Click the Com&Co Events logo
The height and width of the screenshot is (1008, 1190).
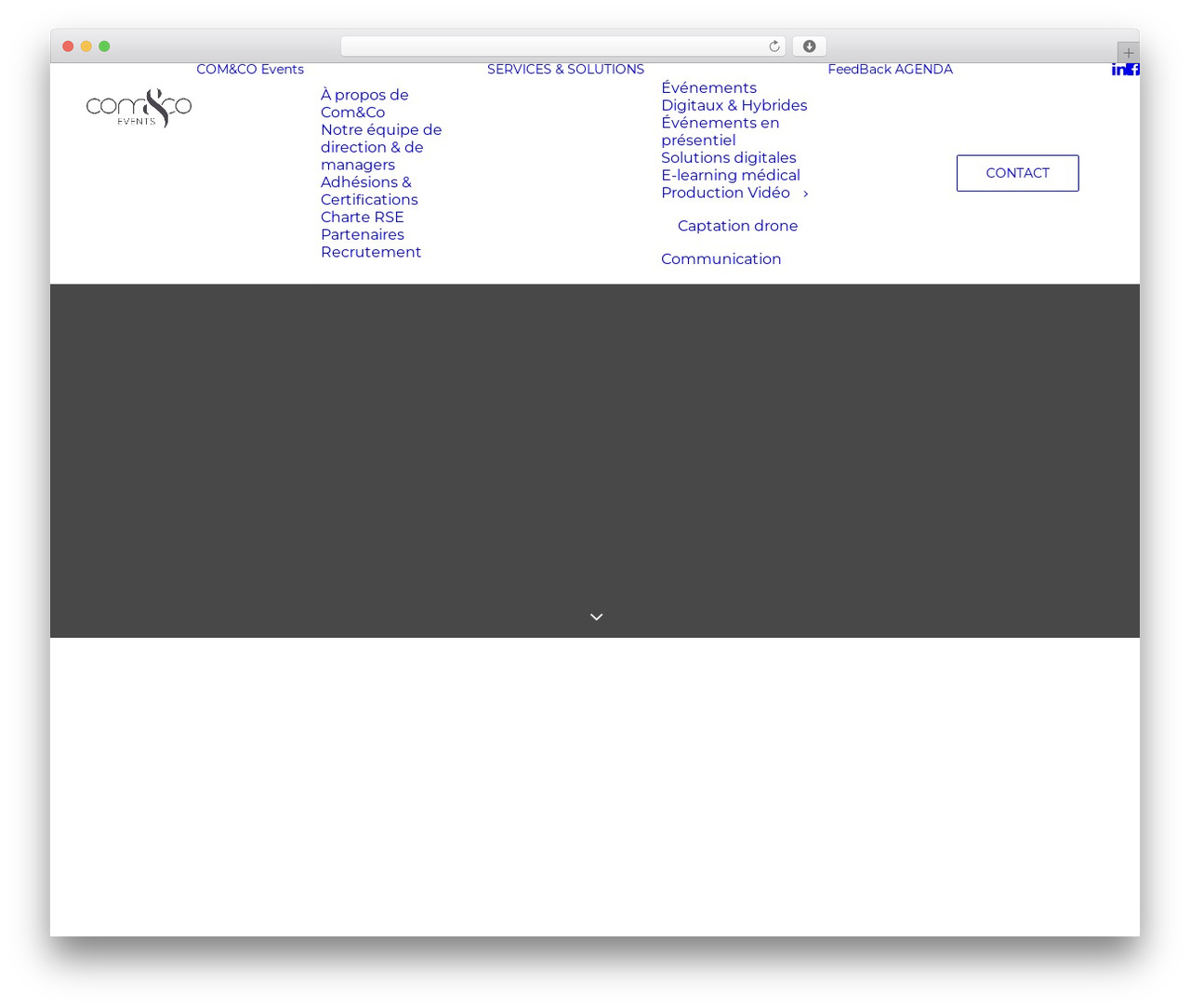coord(139,108)
